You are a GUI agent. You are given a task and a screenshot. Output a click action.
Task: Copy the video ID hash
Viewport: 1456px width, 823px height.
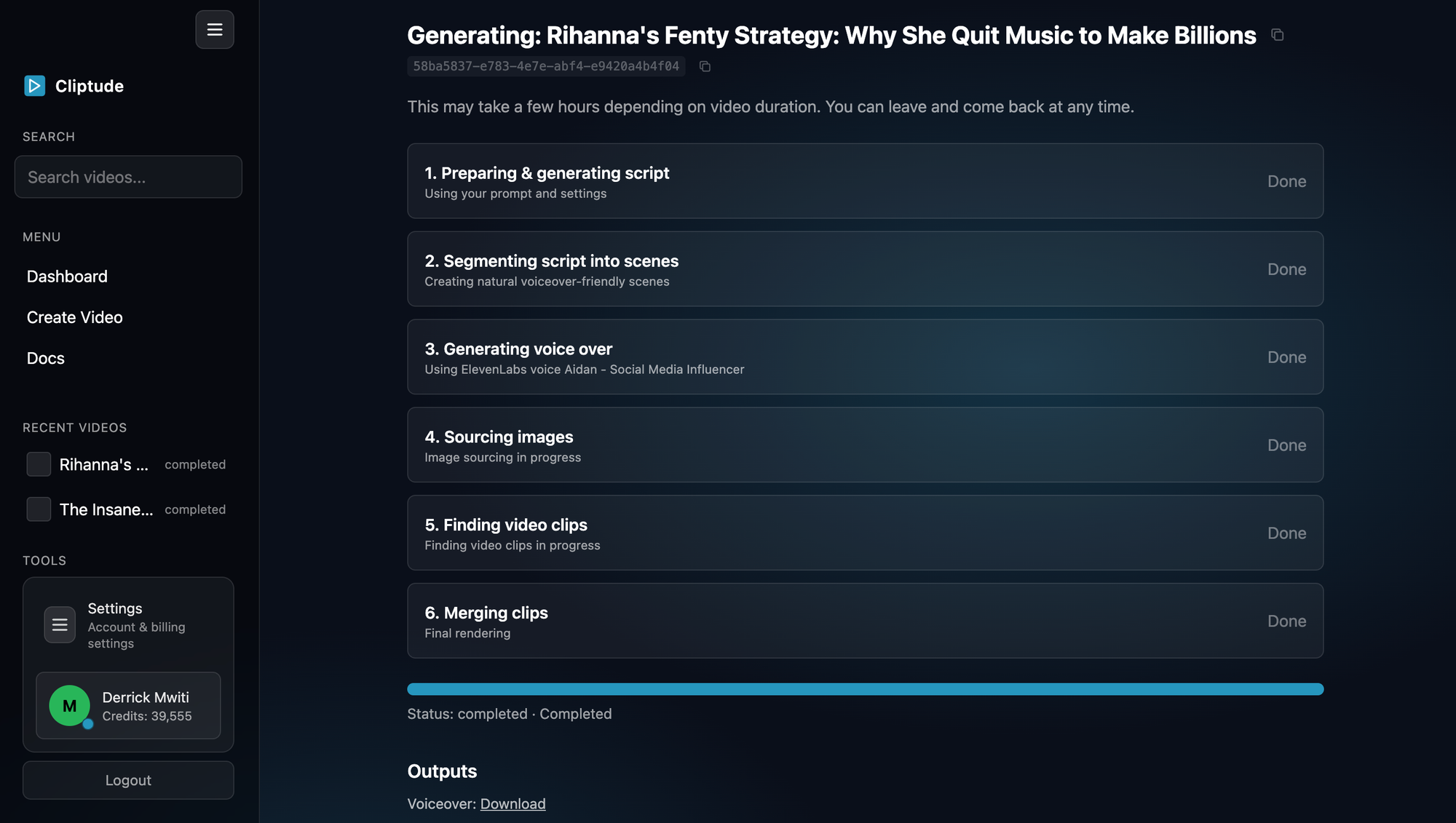click(705, 67)
